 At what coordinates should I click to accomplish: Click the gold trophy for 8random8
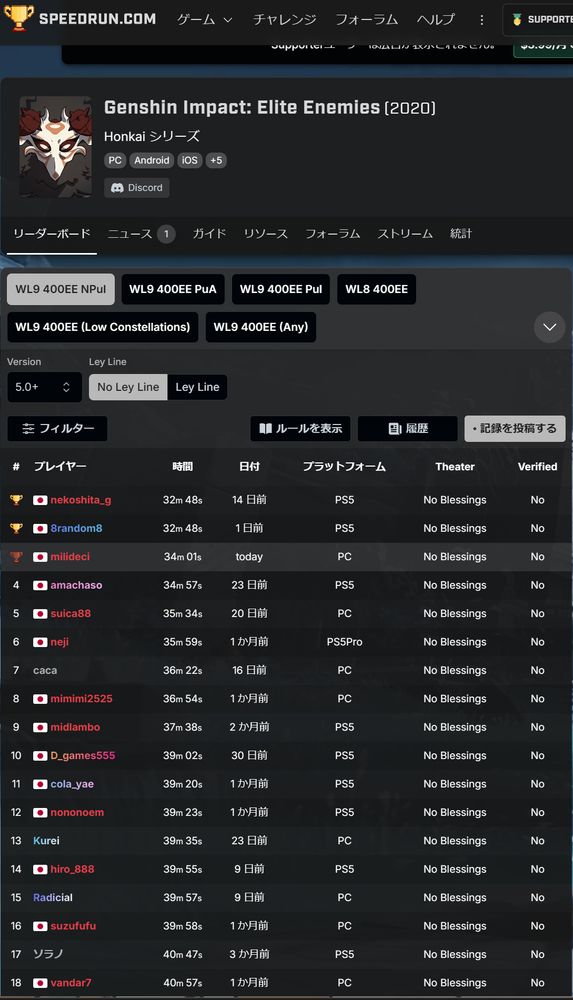[16, 528]
